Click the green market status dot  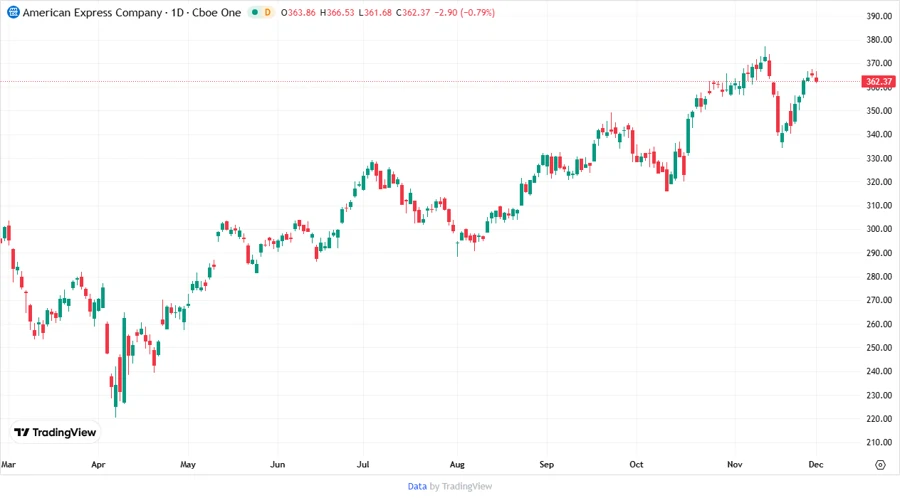255,12
